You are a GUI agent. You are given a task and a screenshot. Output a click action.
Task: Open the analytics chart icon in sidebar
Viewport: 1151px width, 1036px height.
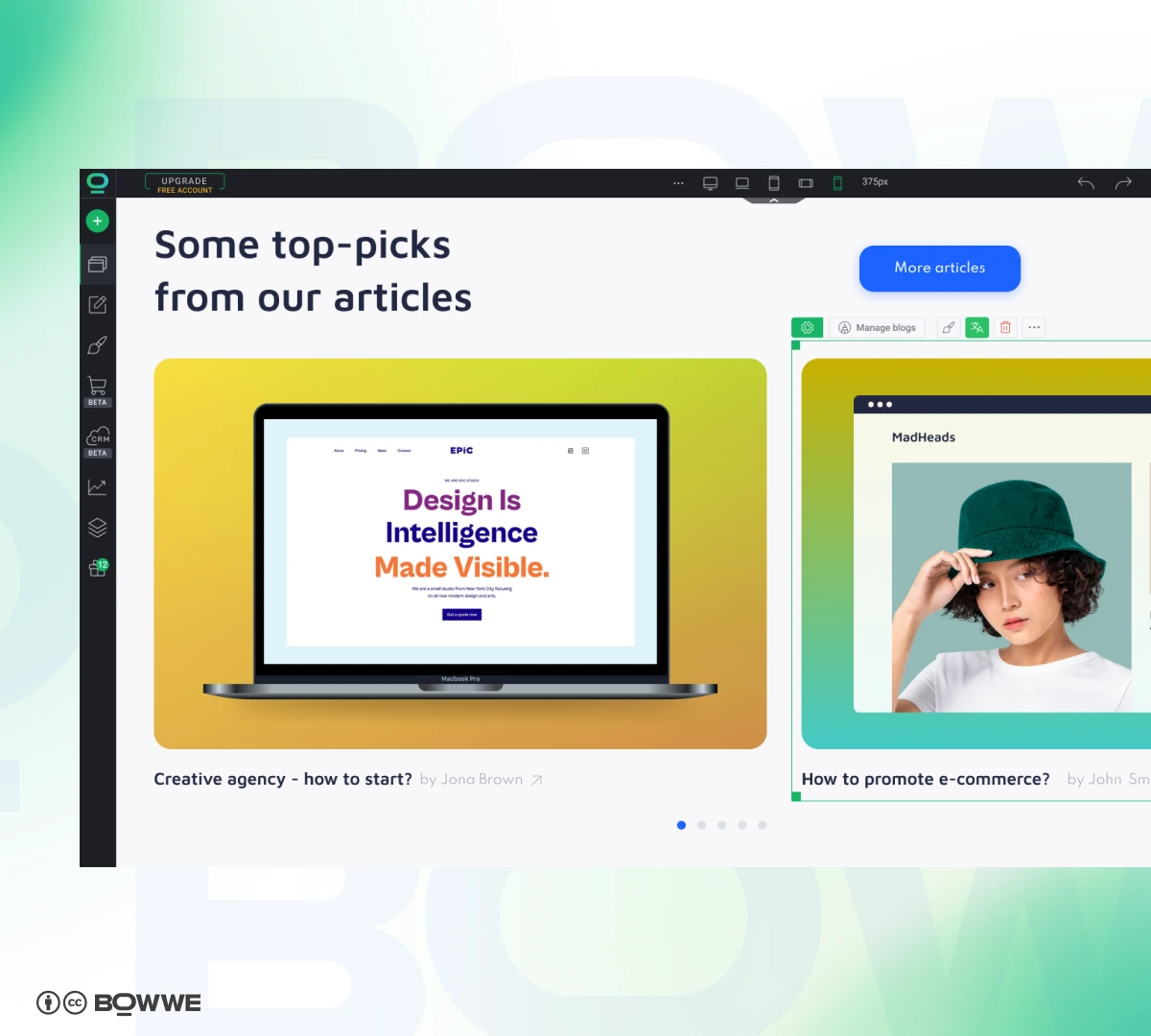97,487
